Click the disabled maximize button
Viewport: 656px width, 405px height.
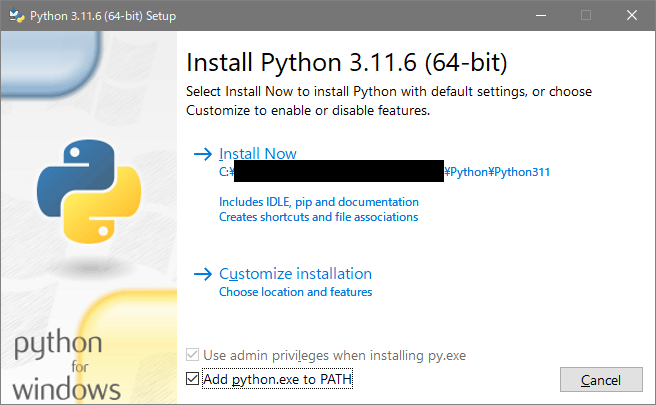(x=586, y=15)
